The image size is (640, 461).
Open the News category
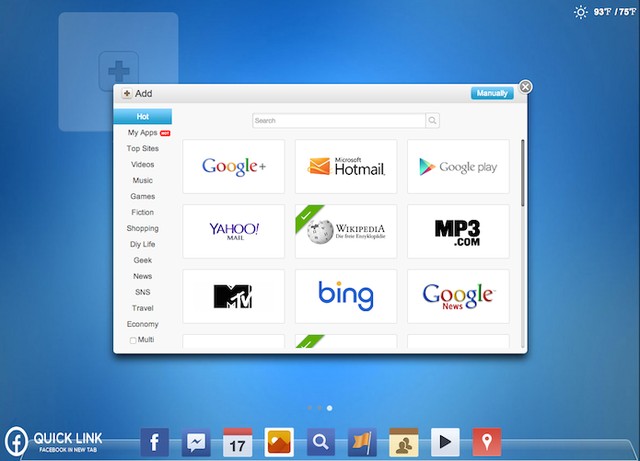click(x=142, y=276)
